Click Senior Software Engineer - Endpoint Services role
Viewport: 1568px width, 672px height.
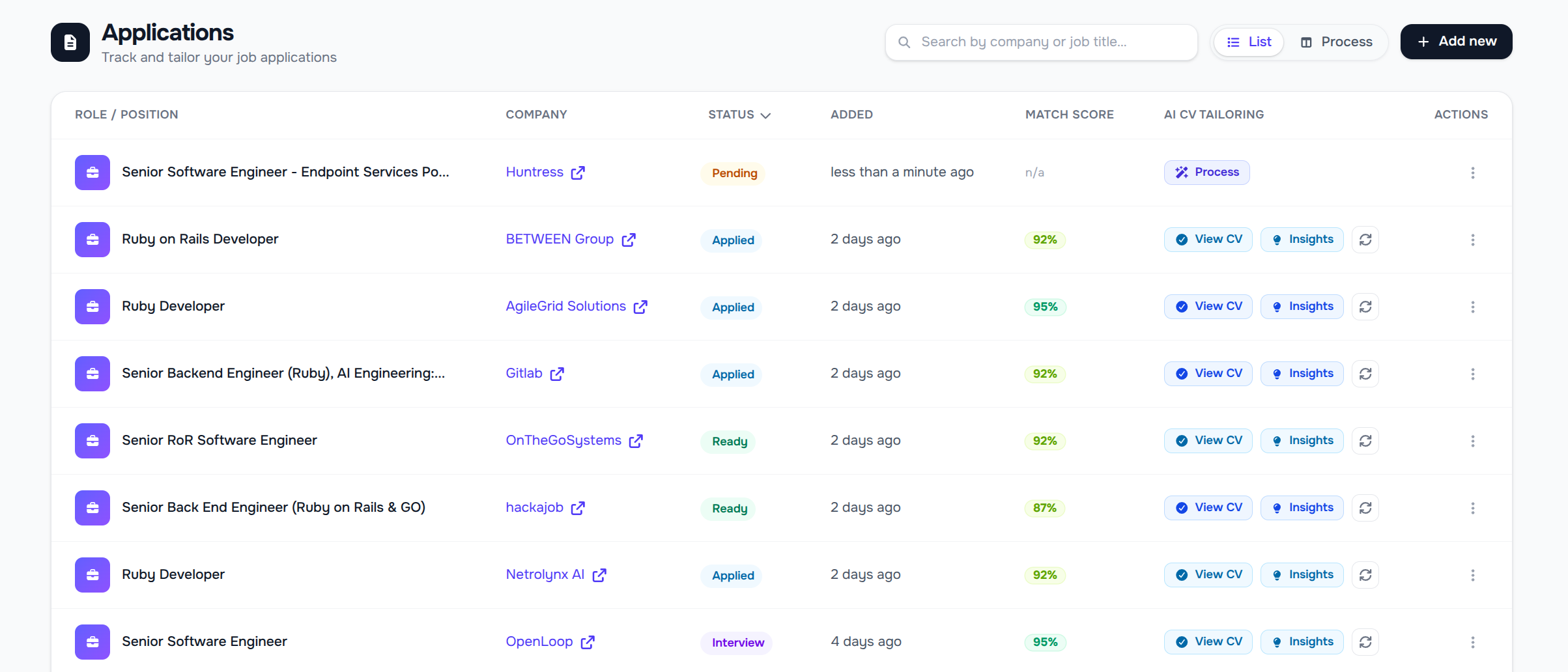(x=285, y=173)
